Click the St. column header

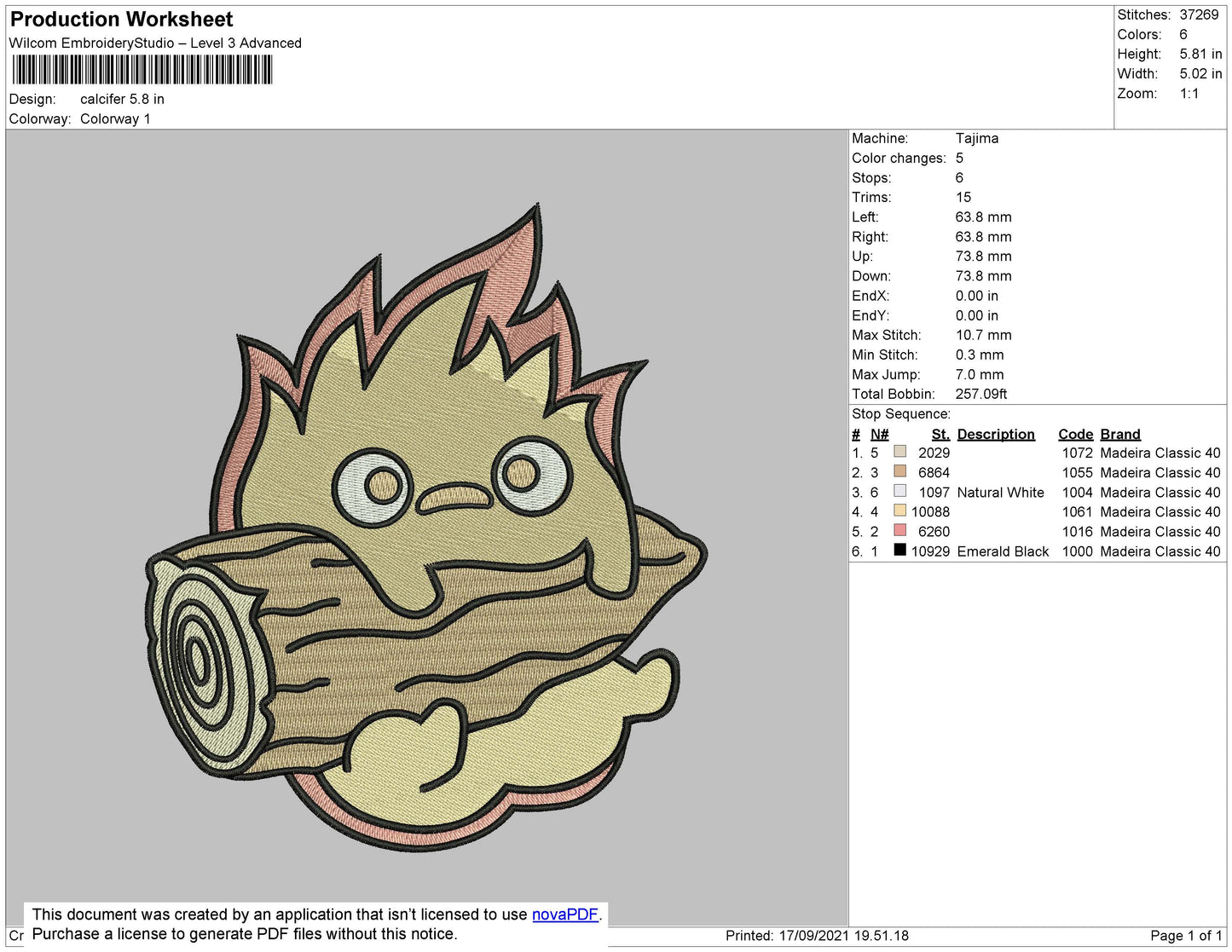940,434
